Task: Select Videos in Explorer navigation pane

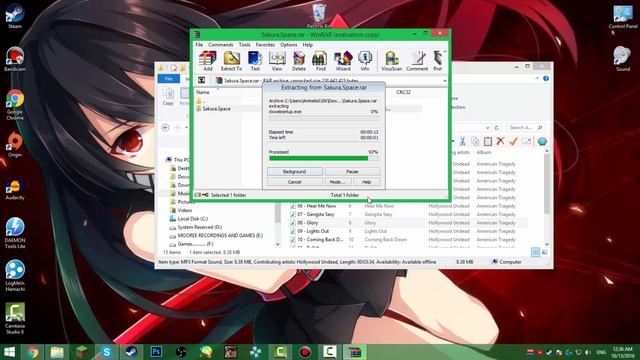Action: [x=184, y=210]
